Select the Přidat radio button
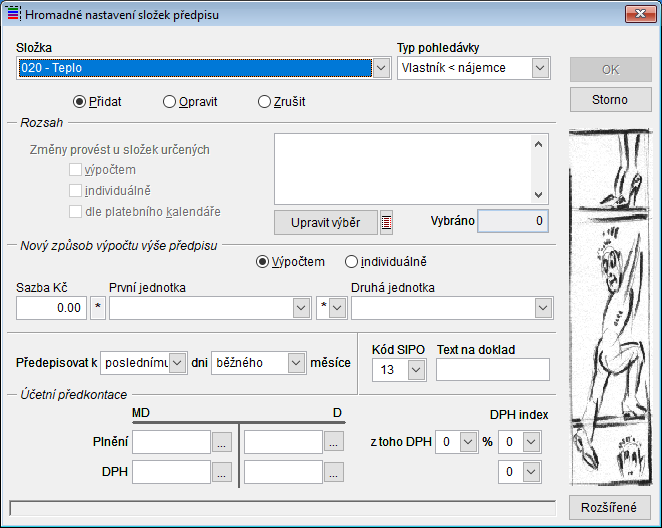662x528 pixels. pos(81,101)
